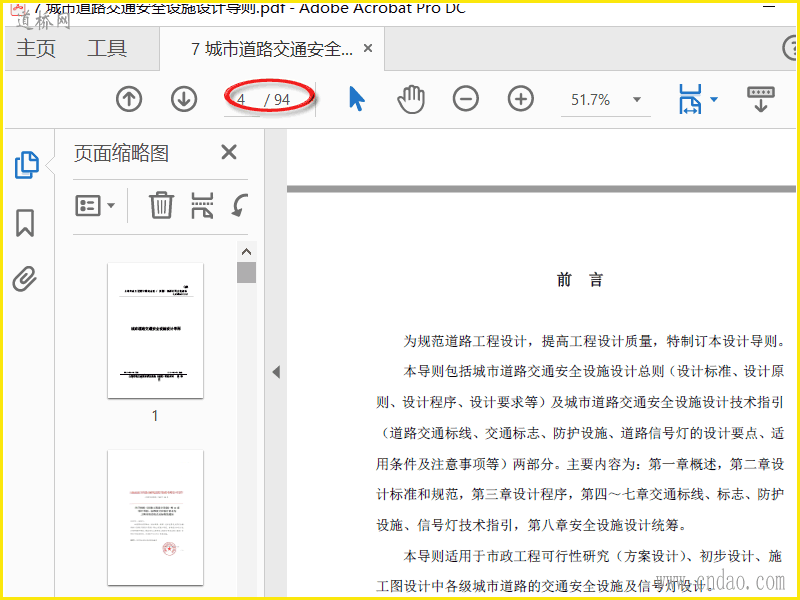
Task: Choose the arrow selection tool
Action: [357, 99]
